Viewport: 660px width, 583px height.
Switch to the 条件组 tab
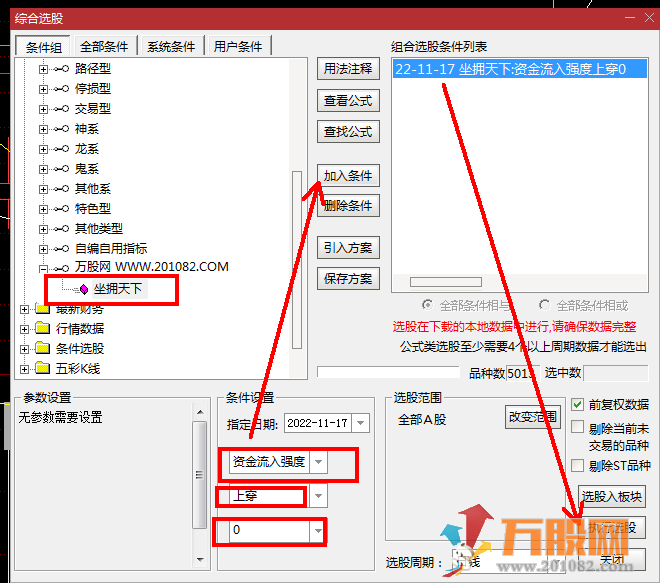[x=43, y=46]
